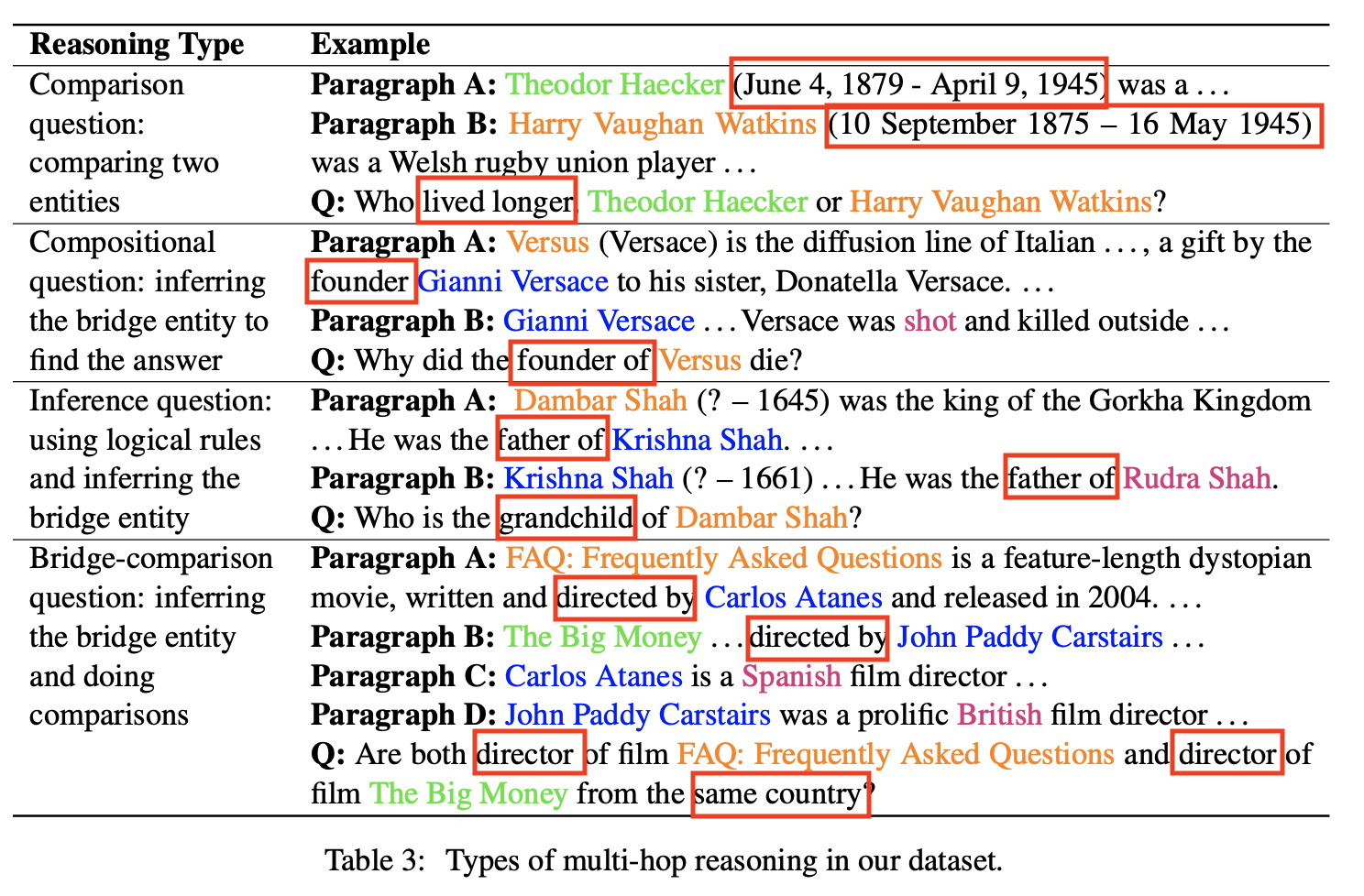Image resolution: width=1364 pixels, height=896 pixels.
Task: Click the boxed "founder of" in the question
Action: [x=583, y=360]
